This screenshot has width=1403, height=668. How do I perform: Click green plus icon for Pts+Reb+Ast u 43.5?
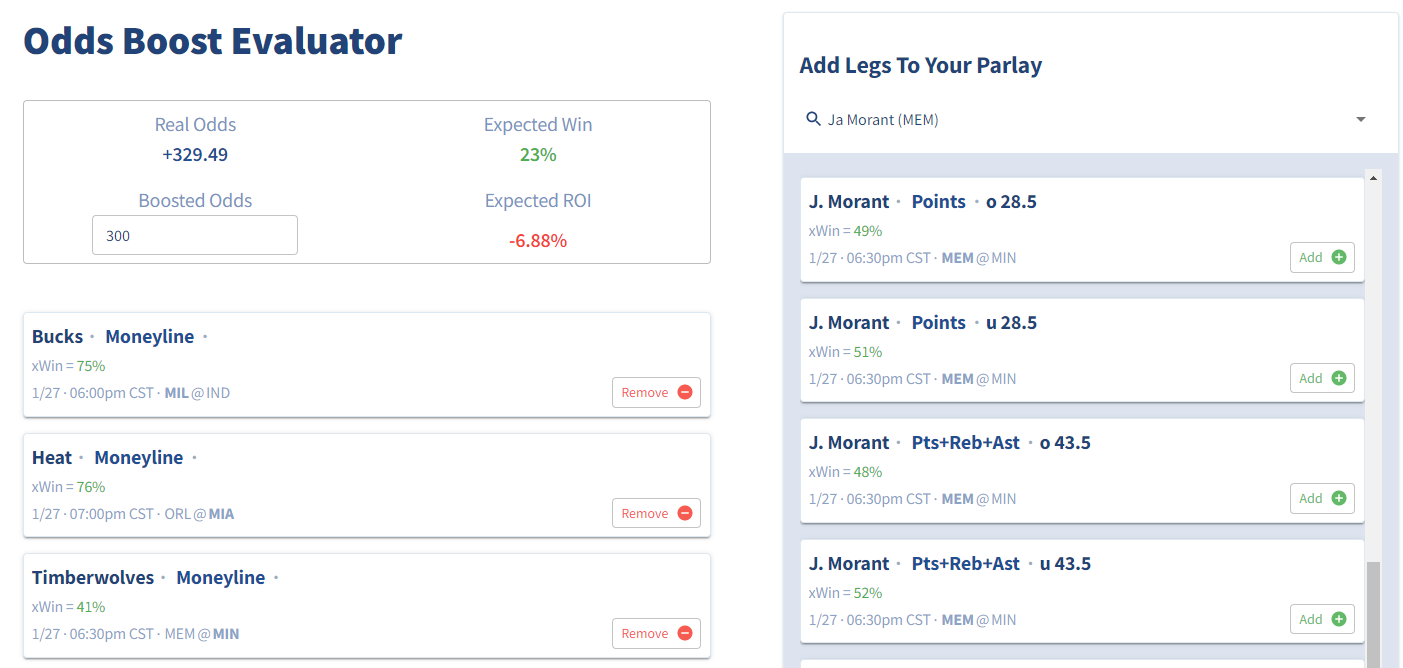click(1339, 619)
